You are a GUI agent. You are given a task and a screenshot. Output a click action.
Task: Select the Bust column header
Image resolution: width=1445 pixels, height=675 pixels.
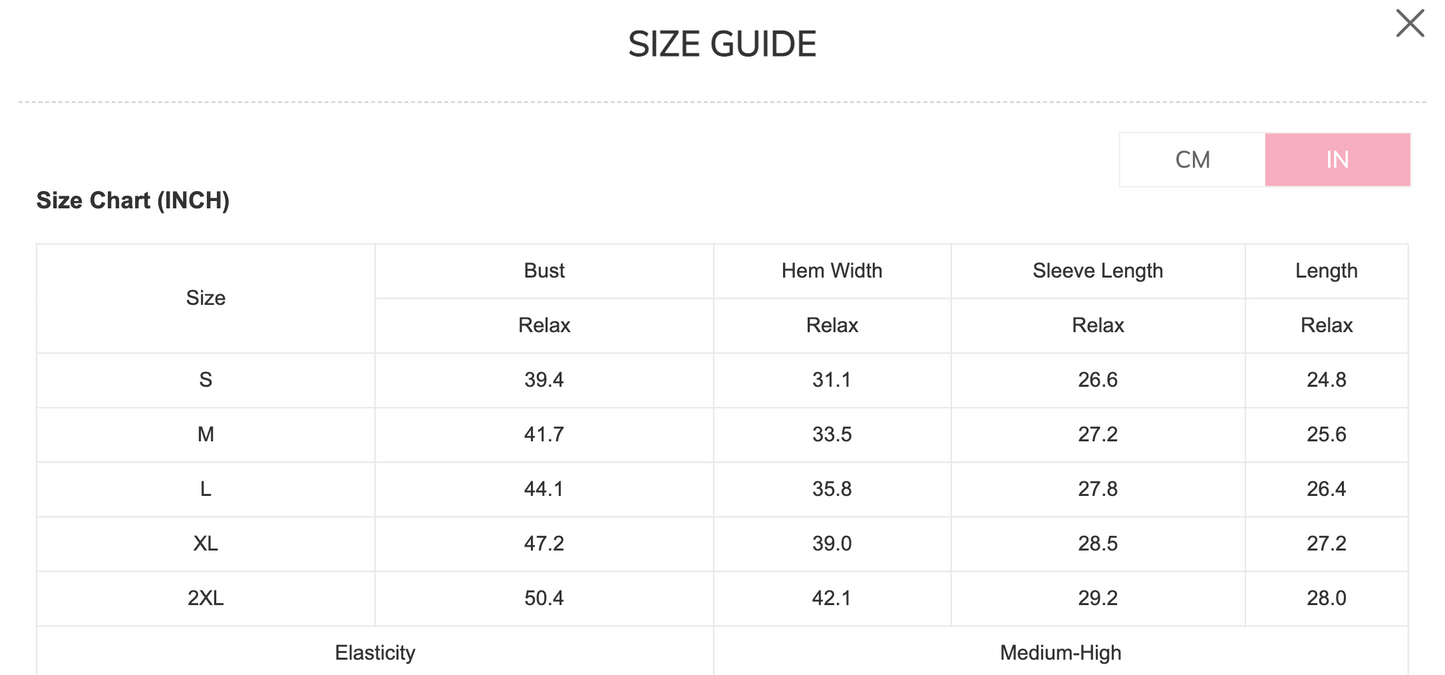click(544, 271)
